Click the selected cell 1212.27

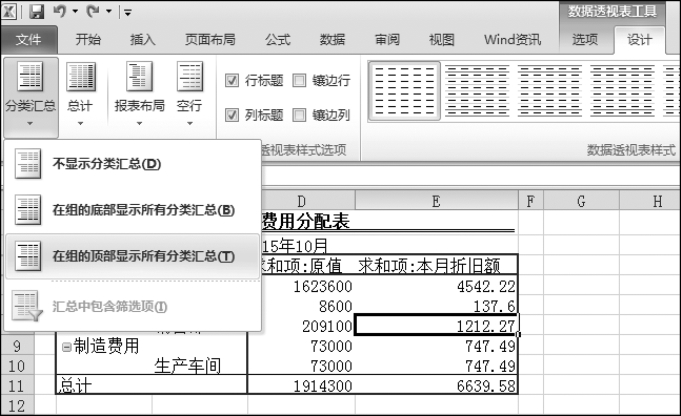pyautogui.click(x=436, y=326)
